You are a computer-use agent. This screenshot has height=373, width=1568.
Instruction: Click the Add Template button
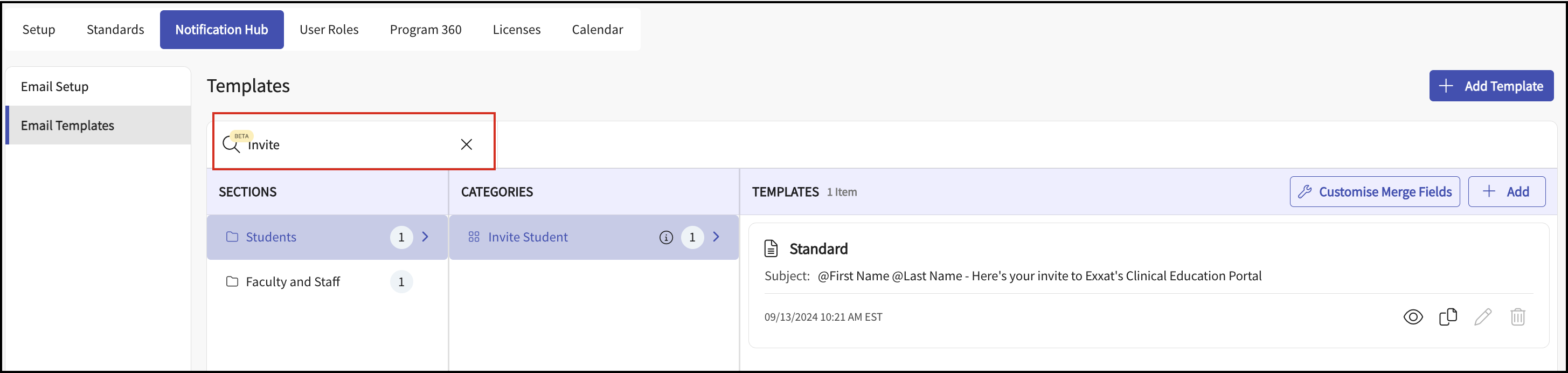pos(1491,86)
